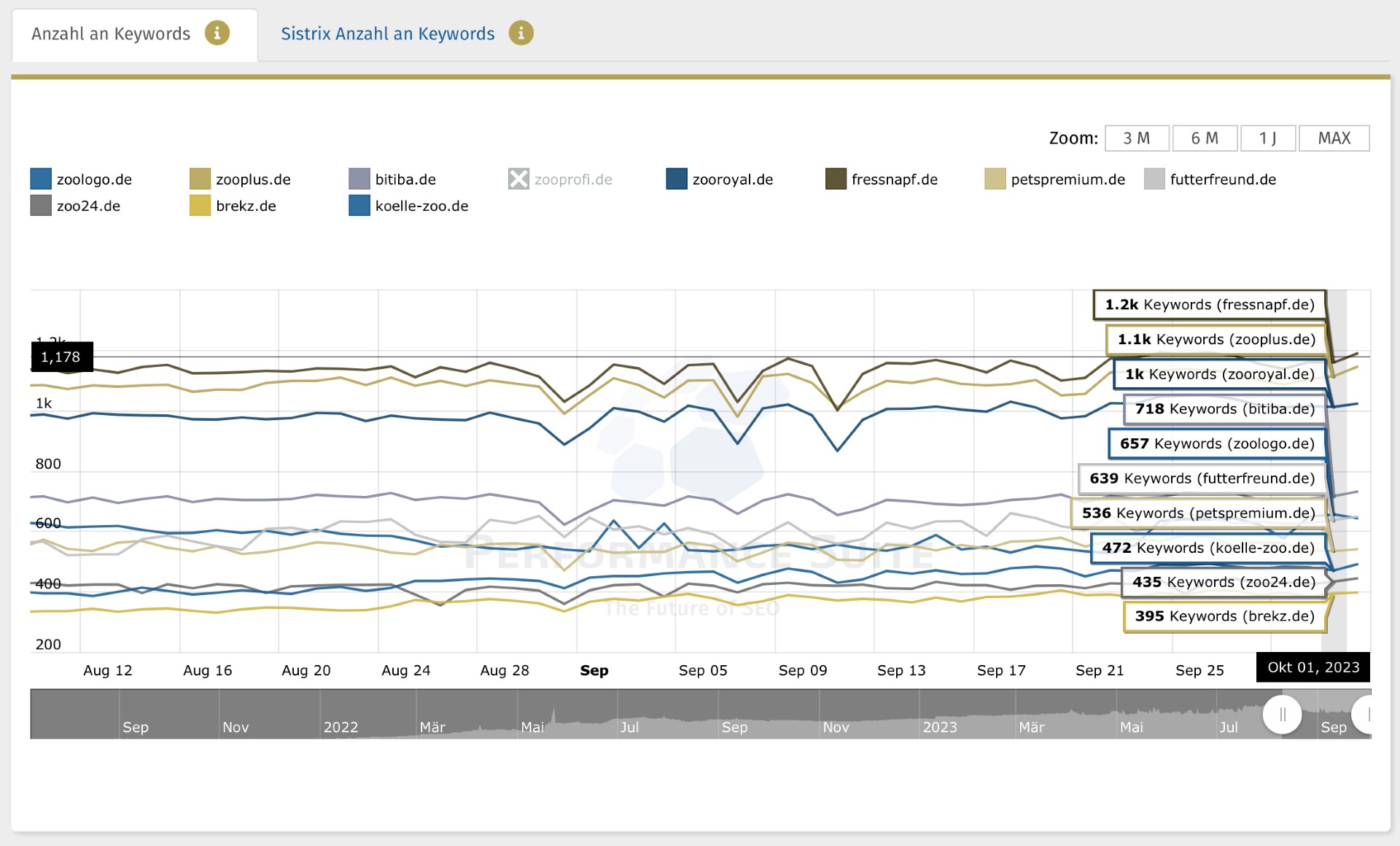Click the greyed zooprofi.de legend label

573,179
